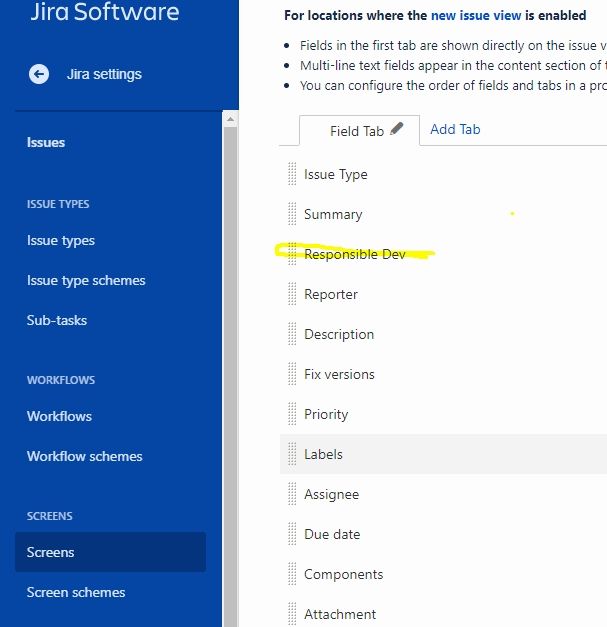
Task: Click the drag handle beside Reporter
Action: pos(292,294)
